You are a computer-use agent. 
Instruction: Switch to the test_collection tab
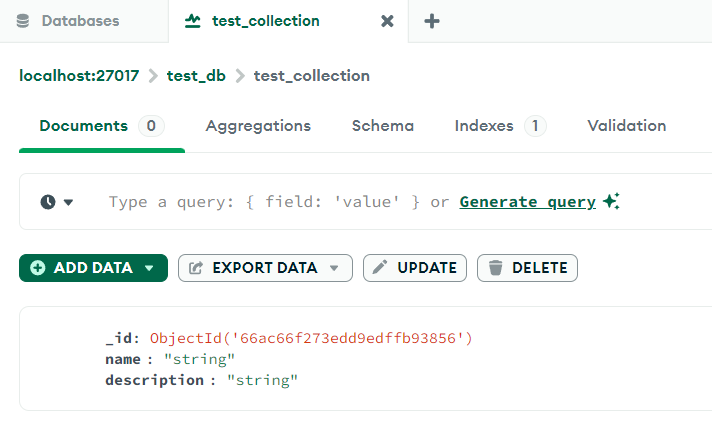point(288,21)
